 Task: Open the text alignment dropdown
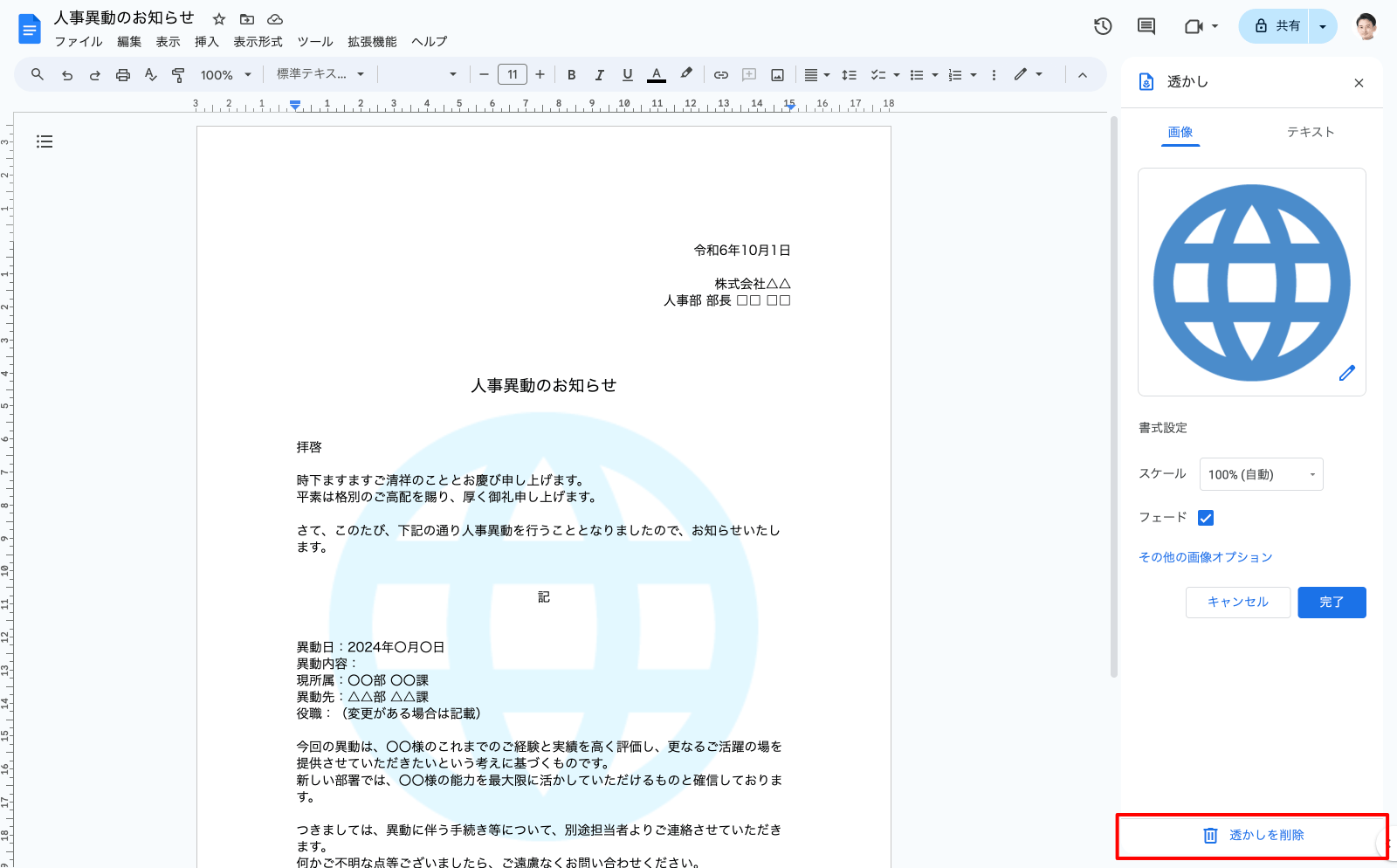coord(816,75)
